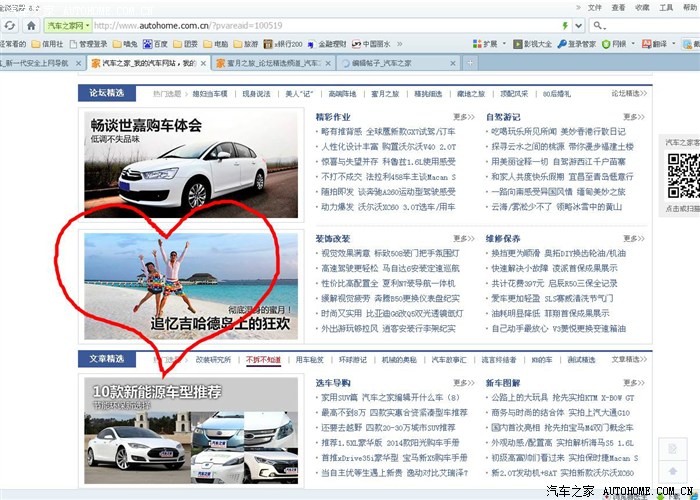The image size is (700, 500).
Task: Select the 不拆不知道 article category tab
Action: coord(263,359)
